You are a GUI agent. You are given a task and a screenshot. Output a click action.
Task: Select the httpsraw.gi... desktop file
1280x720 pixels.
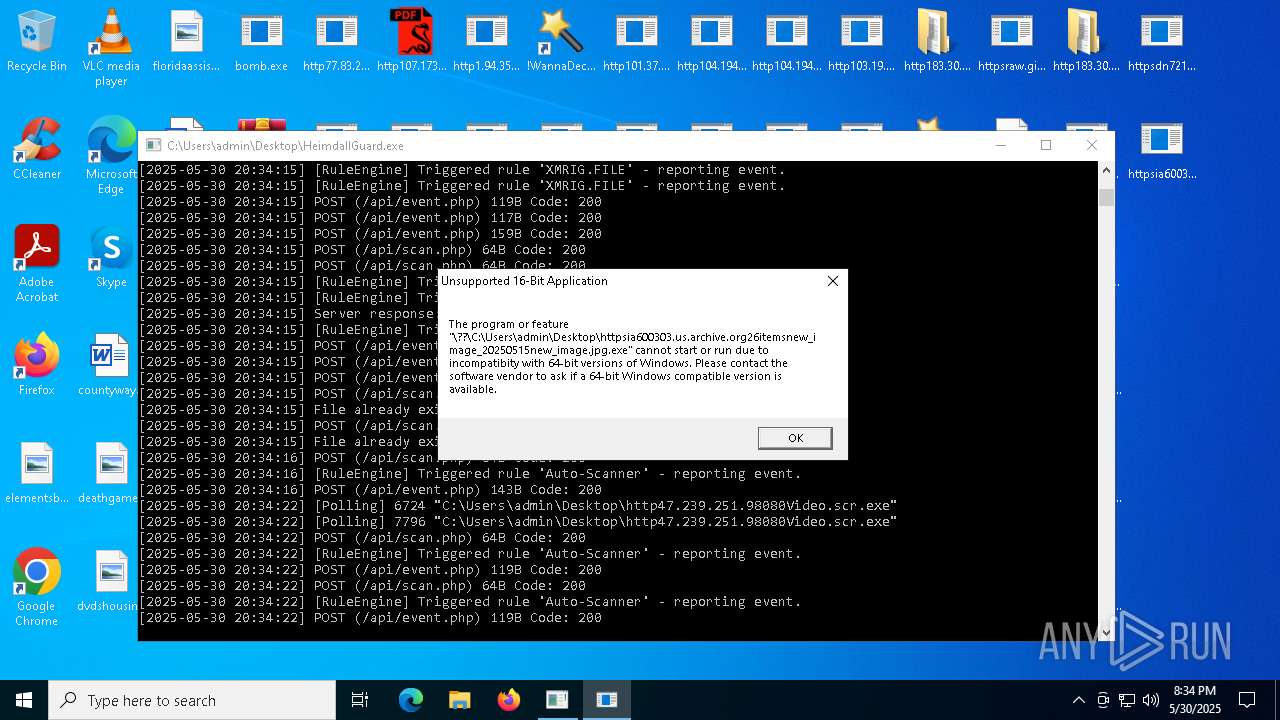coord(1011,41)
